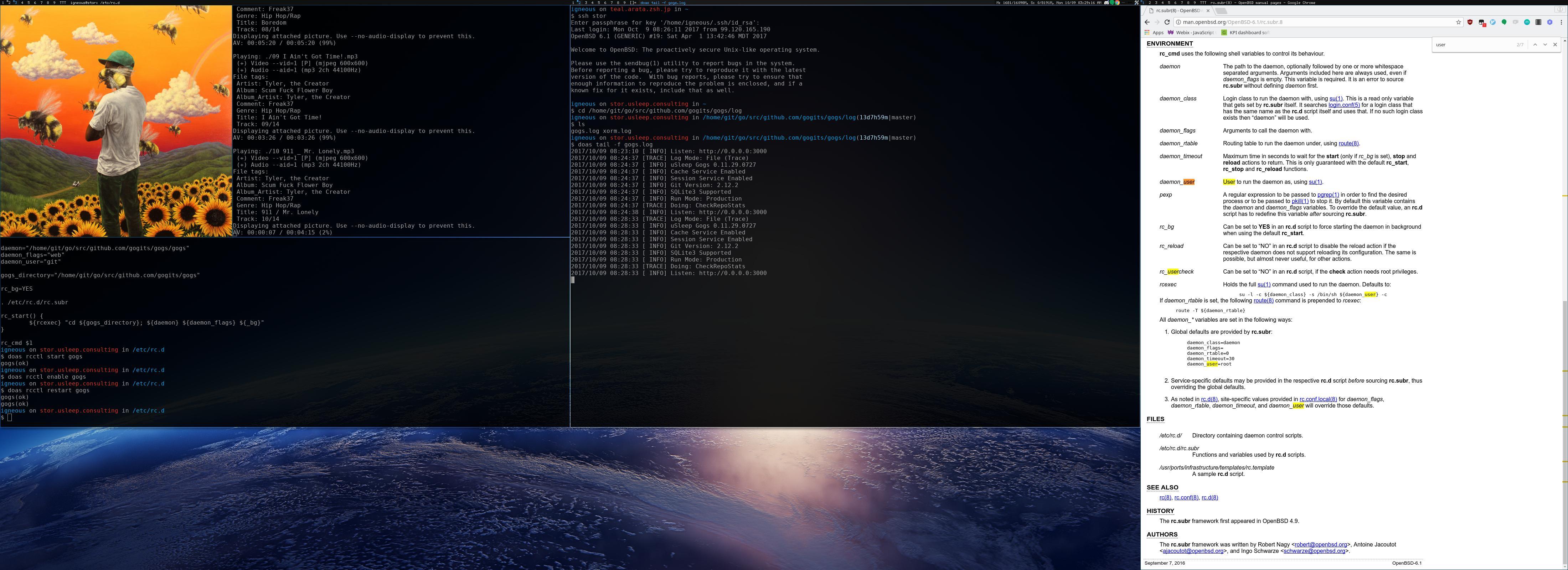Click the green speech-bubble extension icon
This screenshot has height=570, width=1568.
[x=1504, y=22]
